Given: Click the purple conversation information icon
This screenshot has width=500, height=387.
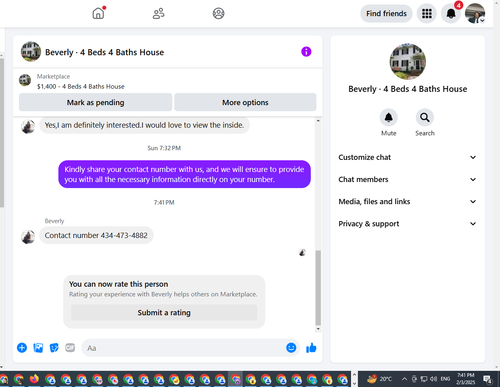Looking at the screenshot, I should [306, 52].
